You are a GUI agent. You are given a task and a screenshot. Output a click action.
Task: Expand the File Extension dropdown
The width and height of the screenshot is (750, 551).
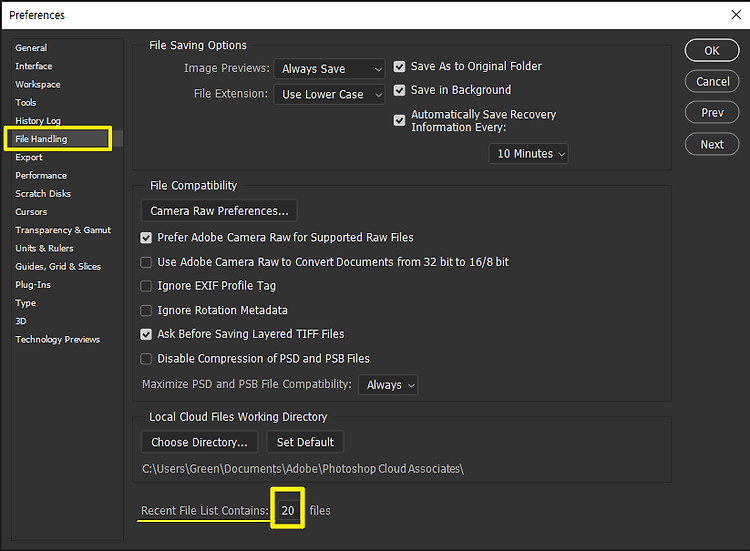tap(329, 94)
